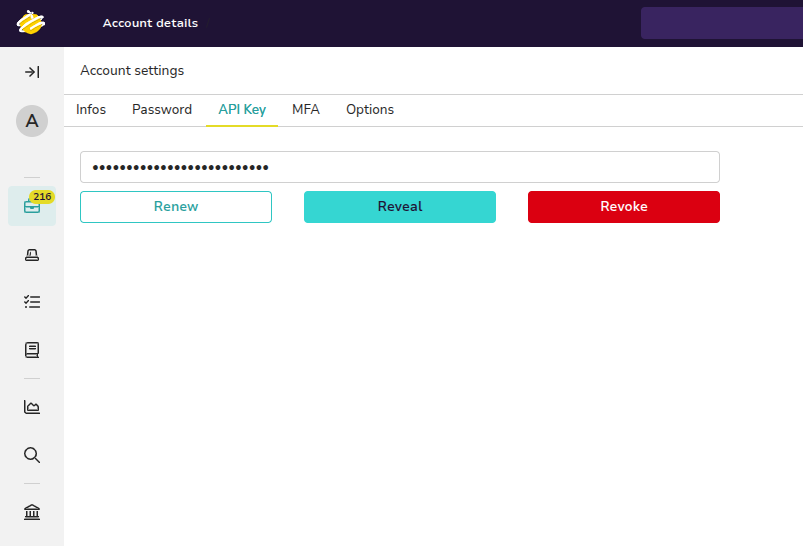Open the search magnifier icon
This screenshot has height=546, width=803.
tap(32, 455)
